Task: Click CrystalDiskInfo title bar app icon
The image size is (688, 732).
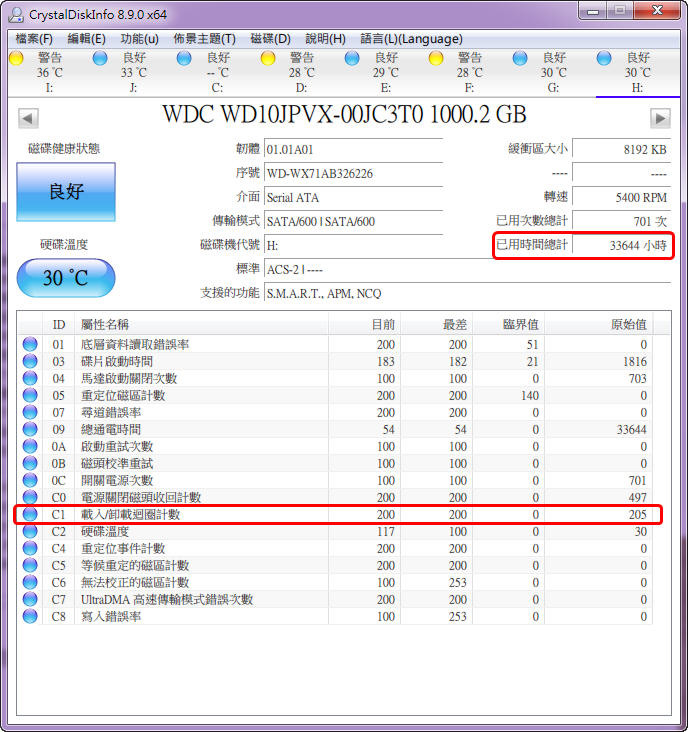Action: point(16,14)
